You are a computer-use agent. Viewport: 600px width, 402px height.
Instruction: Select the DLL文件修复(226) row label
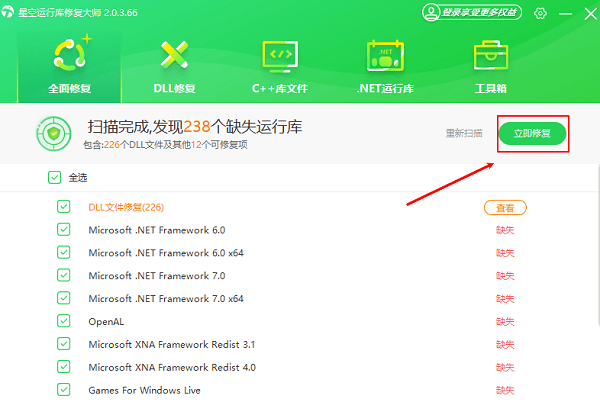tap(126, 207)
